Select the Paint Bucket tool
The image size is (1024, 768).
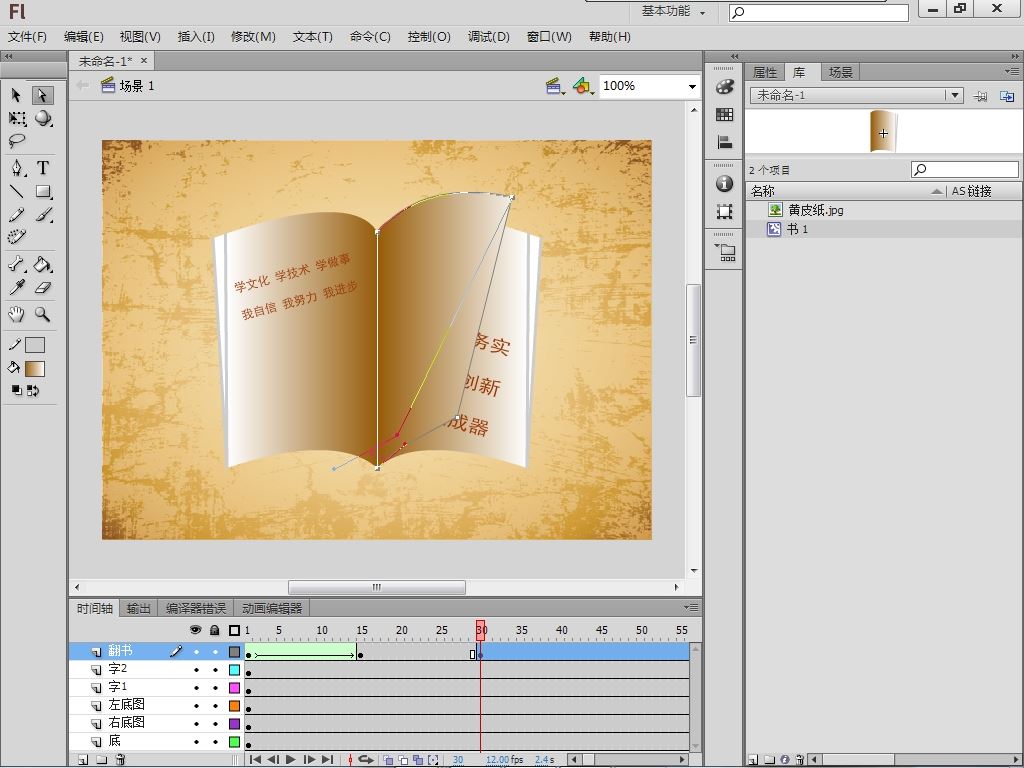[42, 264]
